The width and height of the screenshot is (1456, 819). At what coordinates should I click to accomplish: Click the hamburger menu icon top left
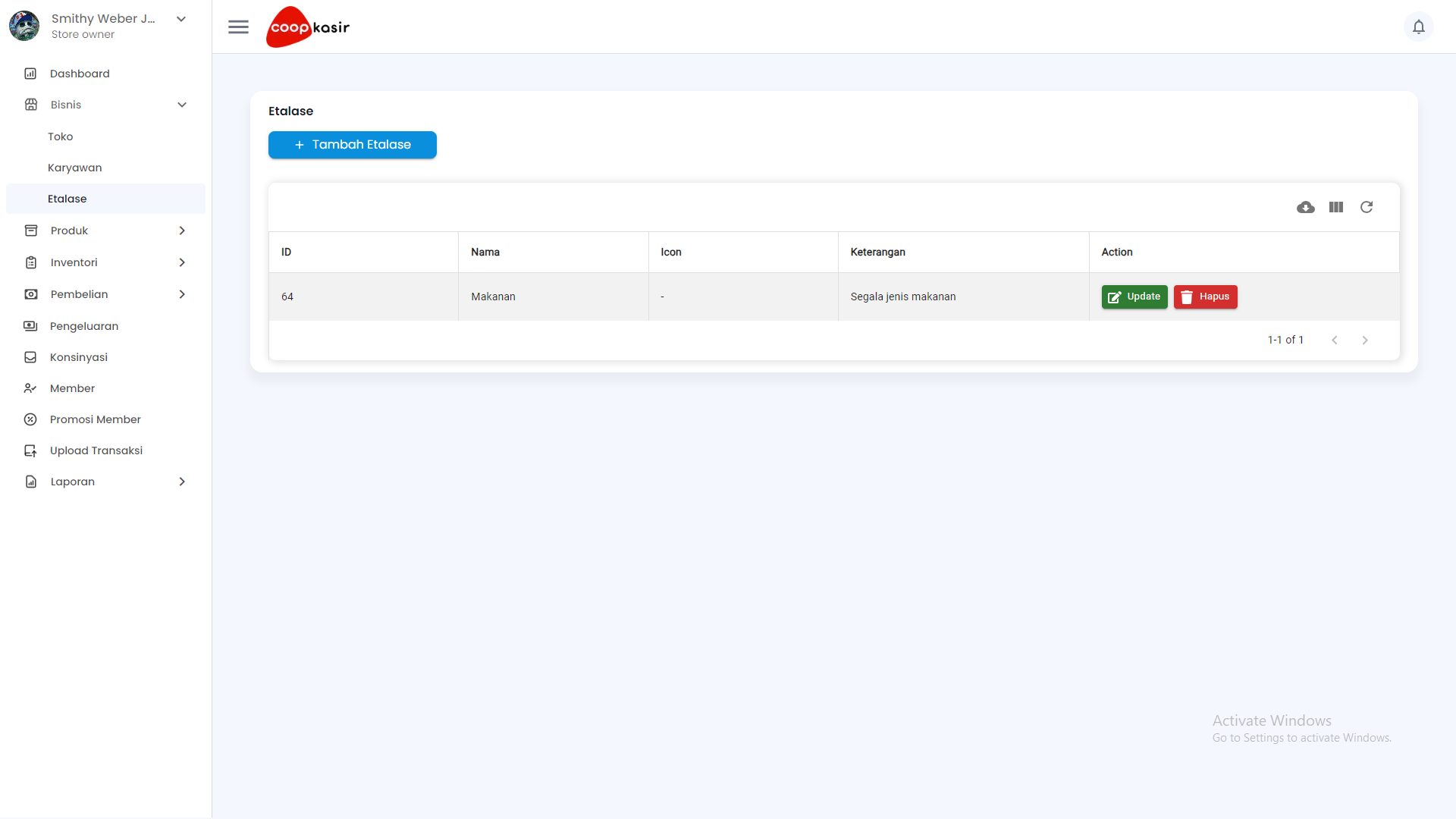(x=238, y=27)
